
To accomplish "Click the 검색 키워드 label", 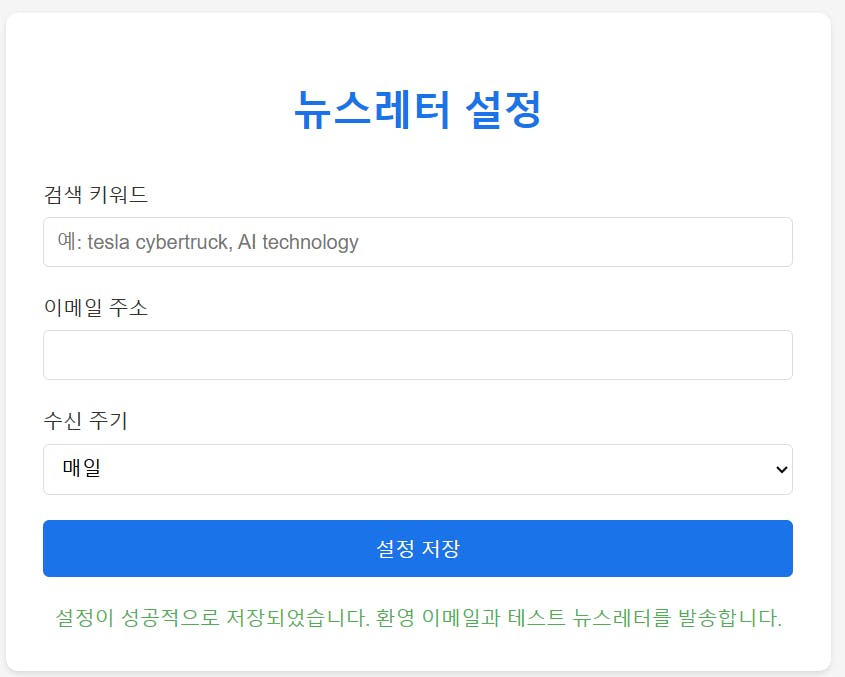I will tap(95, 195).
